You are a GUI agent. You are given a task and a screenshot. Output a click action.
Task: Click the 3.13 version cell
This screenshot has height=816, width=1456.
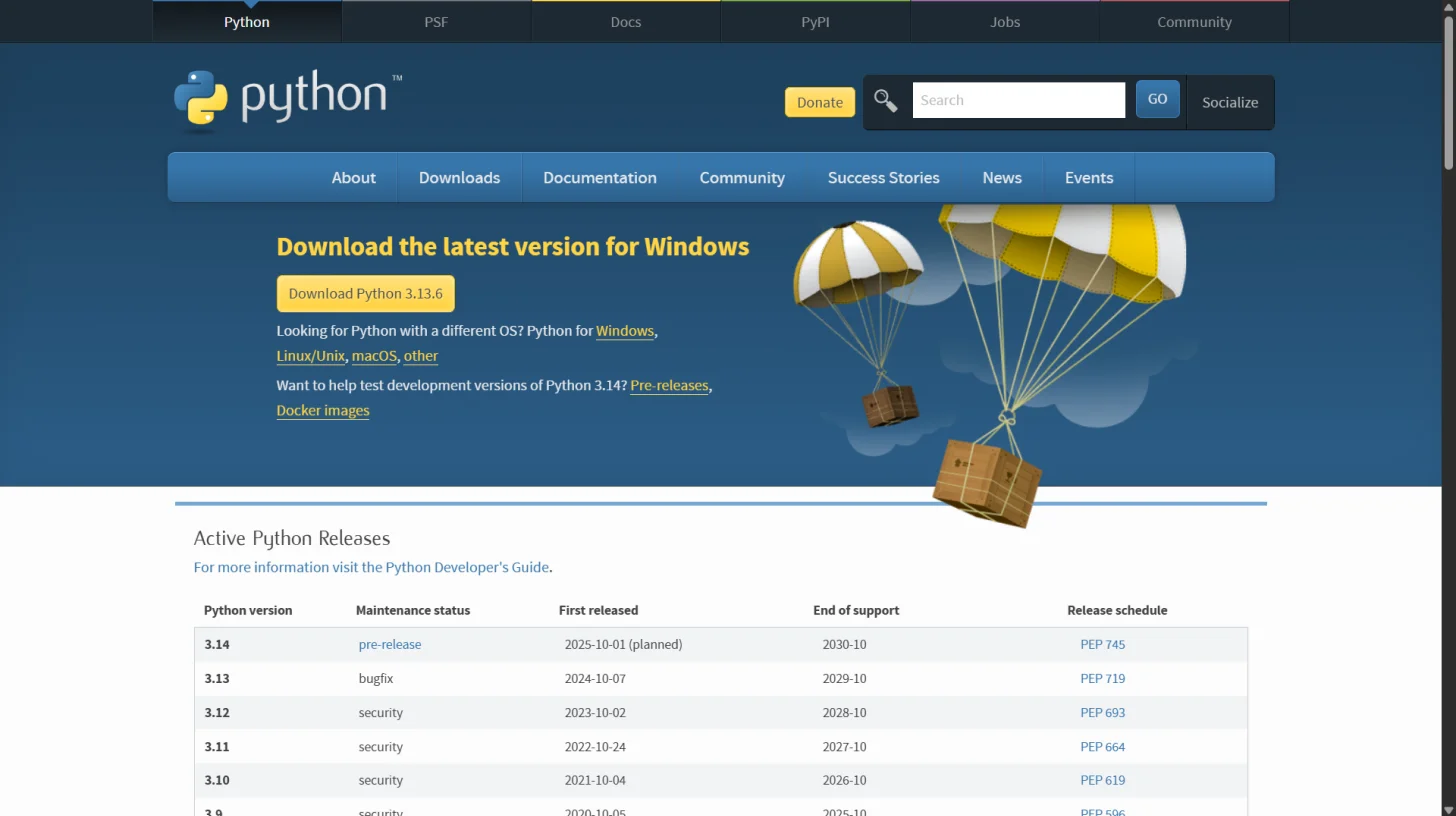(217, 678)
